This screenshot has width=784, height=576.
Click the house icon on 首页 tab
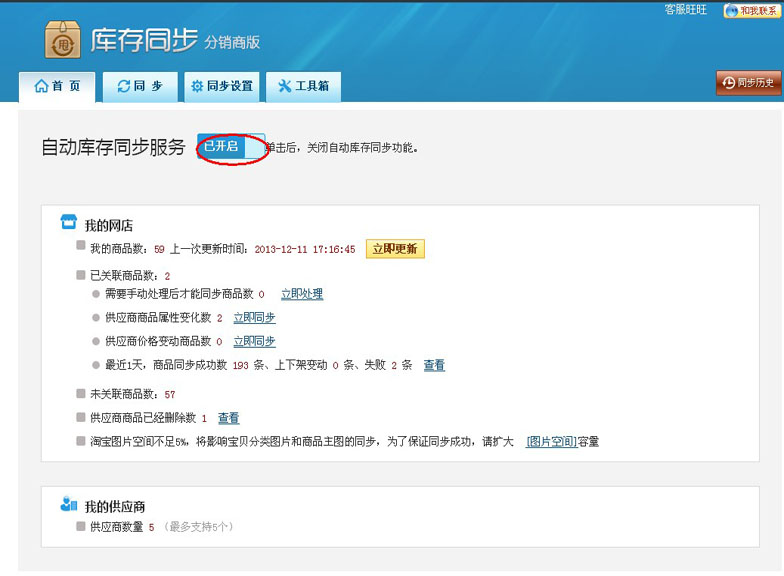point(41,86)
